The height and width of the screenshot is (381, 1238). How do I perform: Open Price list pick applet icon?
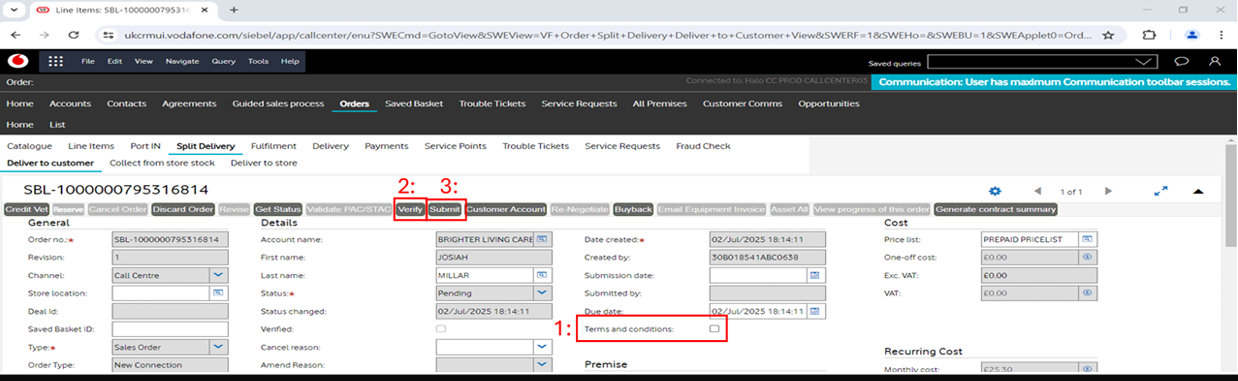(1088, 240)
